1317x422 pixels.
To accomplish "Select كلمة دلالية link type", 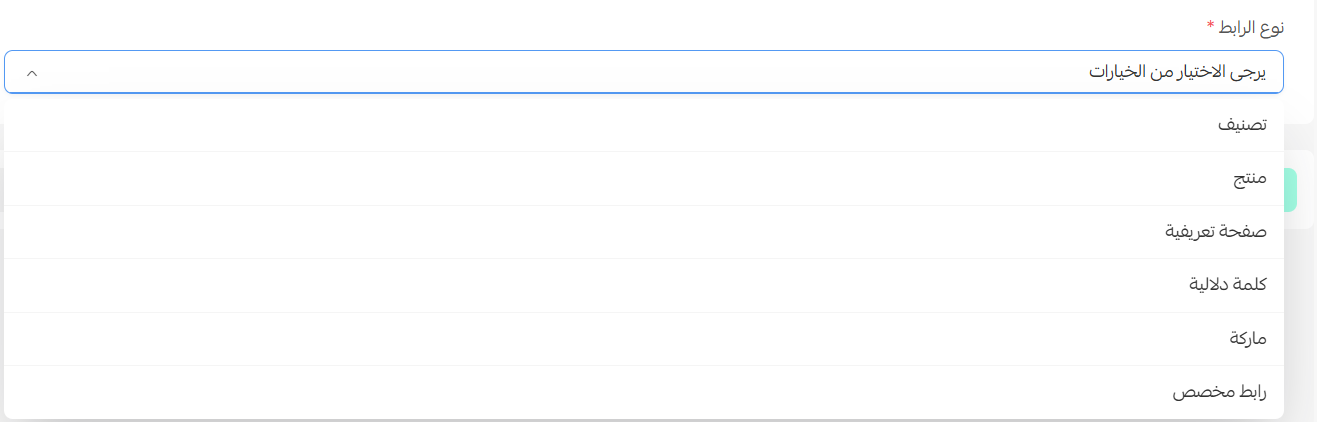I will pyautogui.click(x=1227, y=285).
